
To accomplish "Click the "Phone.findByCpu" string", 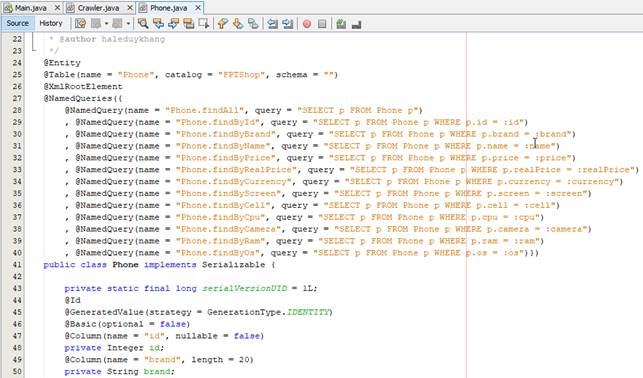I will [x=220, y=217].
